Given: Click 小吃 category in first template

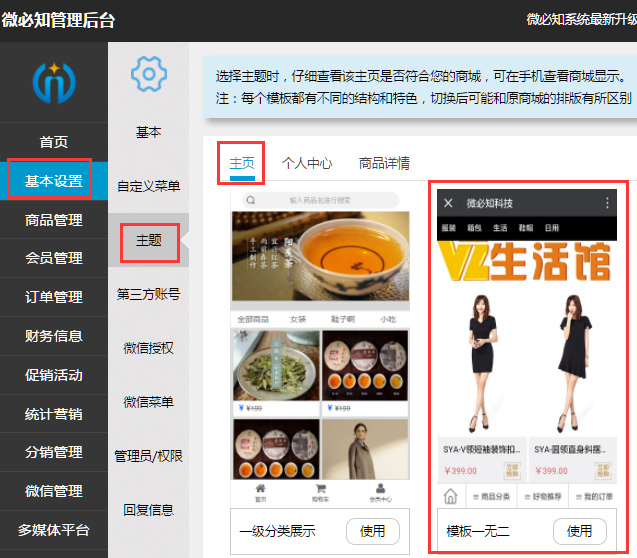Looking at the screenshot, I should pos(388,320).
